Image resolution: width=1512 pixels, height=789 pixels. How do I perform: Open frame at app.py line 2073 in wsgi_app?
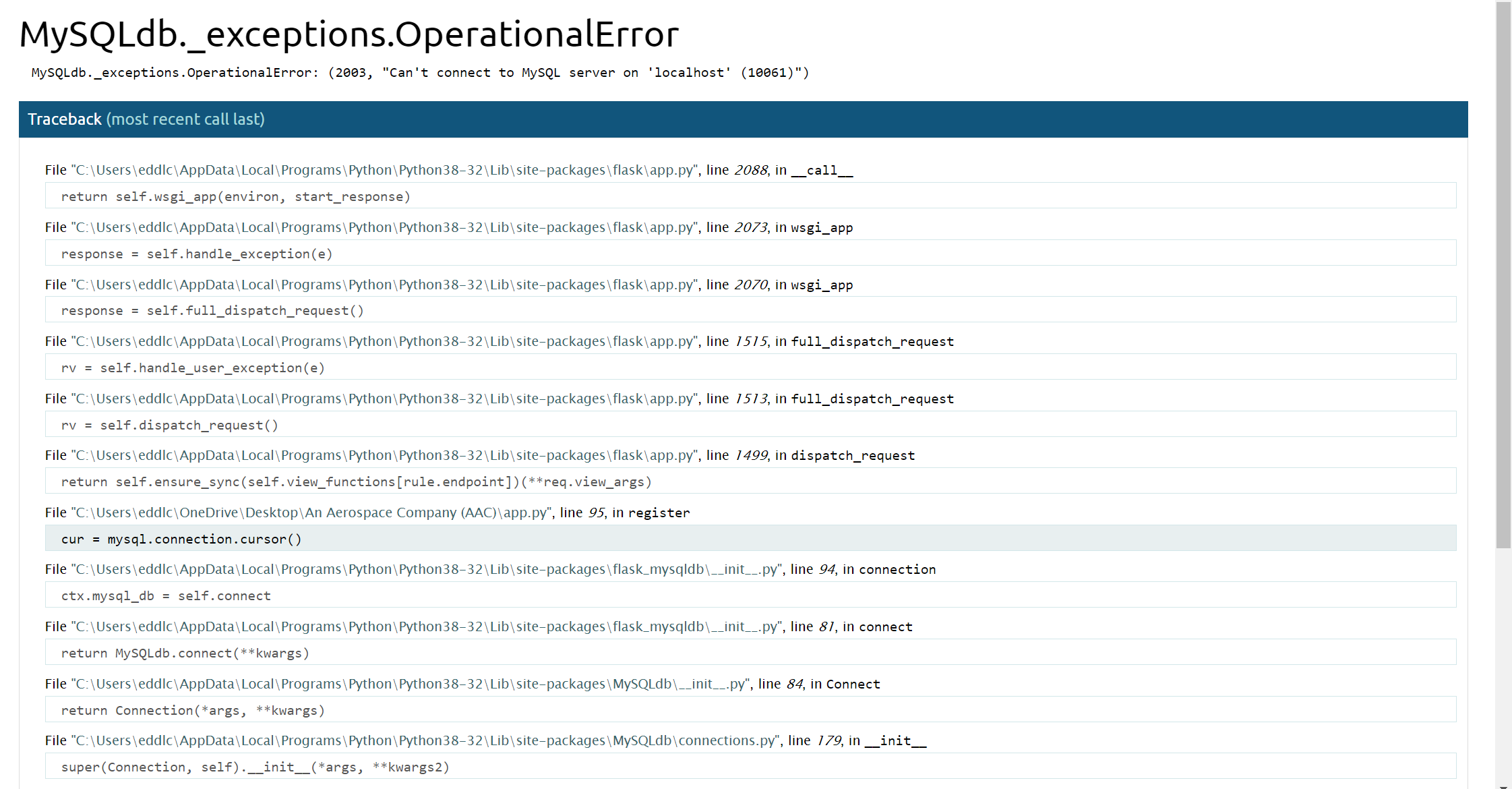[x=449, y=227]
